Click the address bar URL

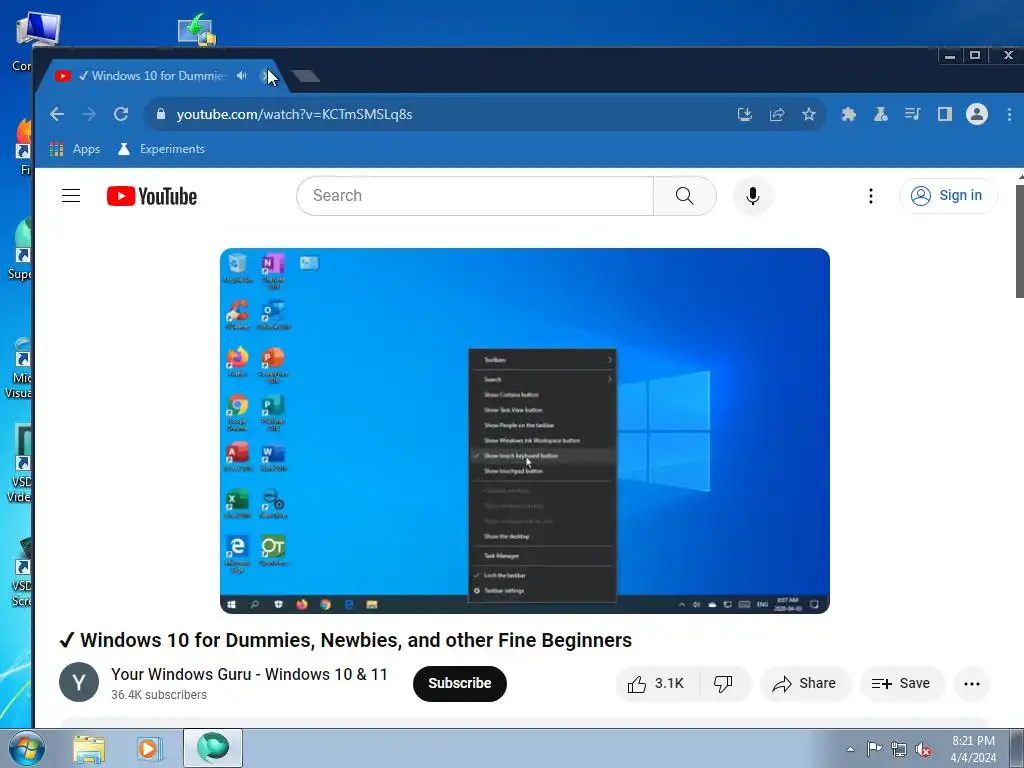point(295,114)
